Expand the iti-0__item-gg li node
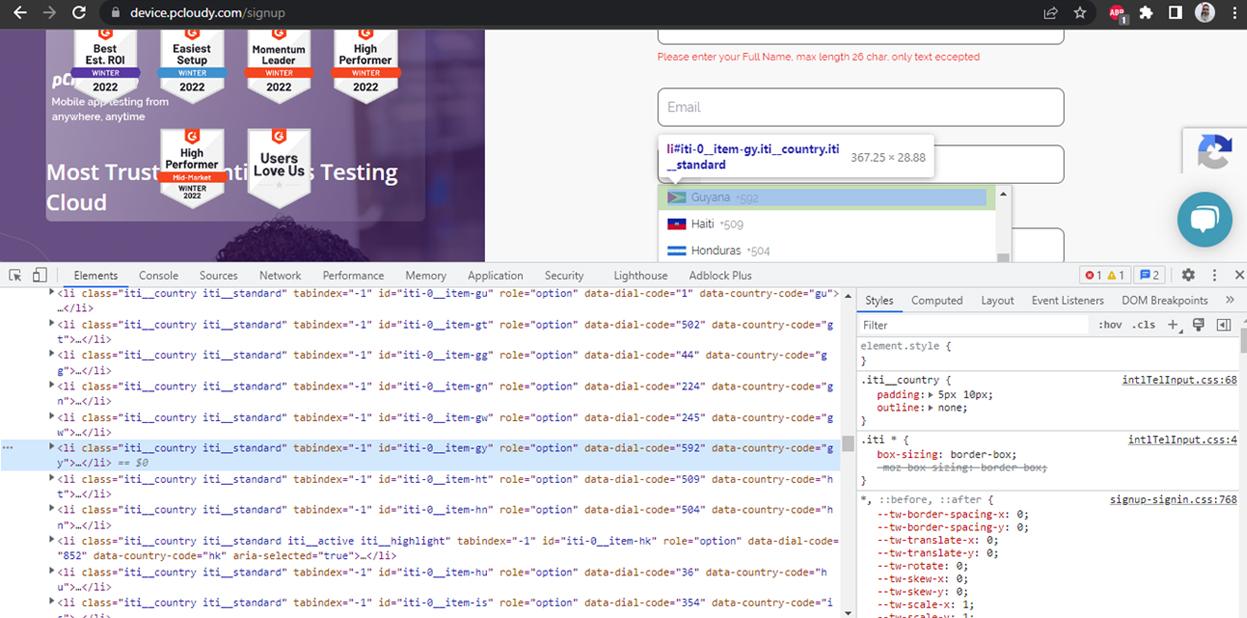 [52, 355]
